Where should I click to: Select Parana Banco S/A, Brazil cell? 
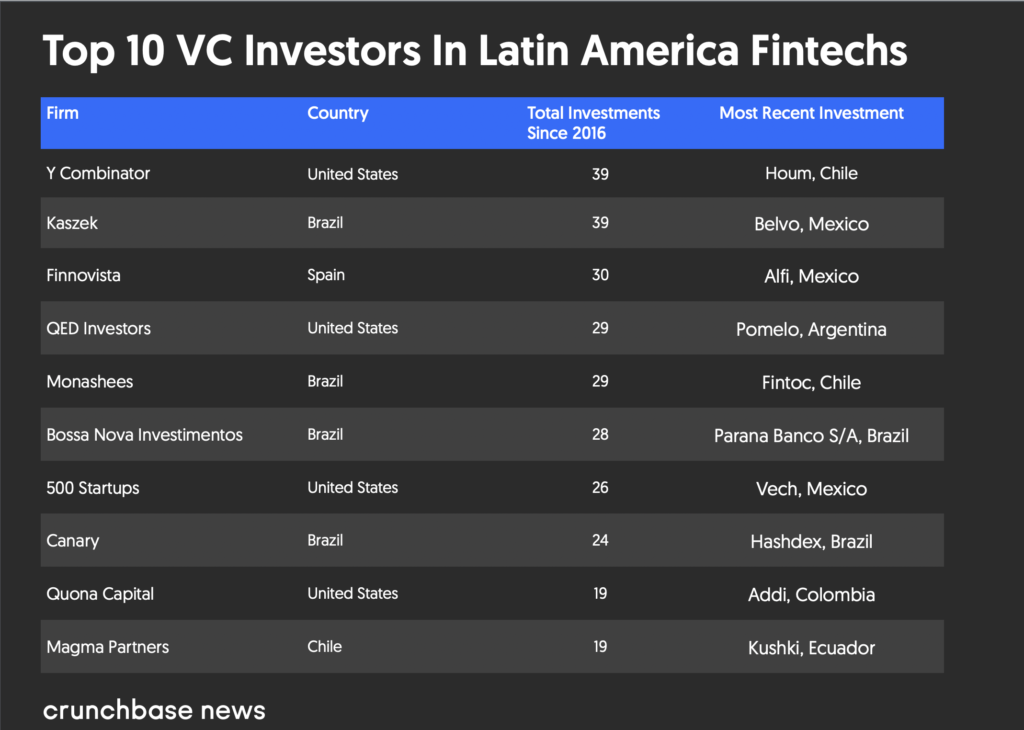pos(811,436)
